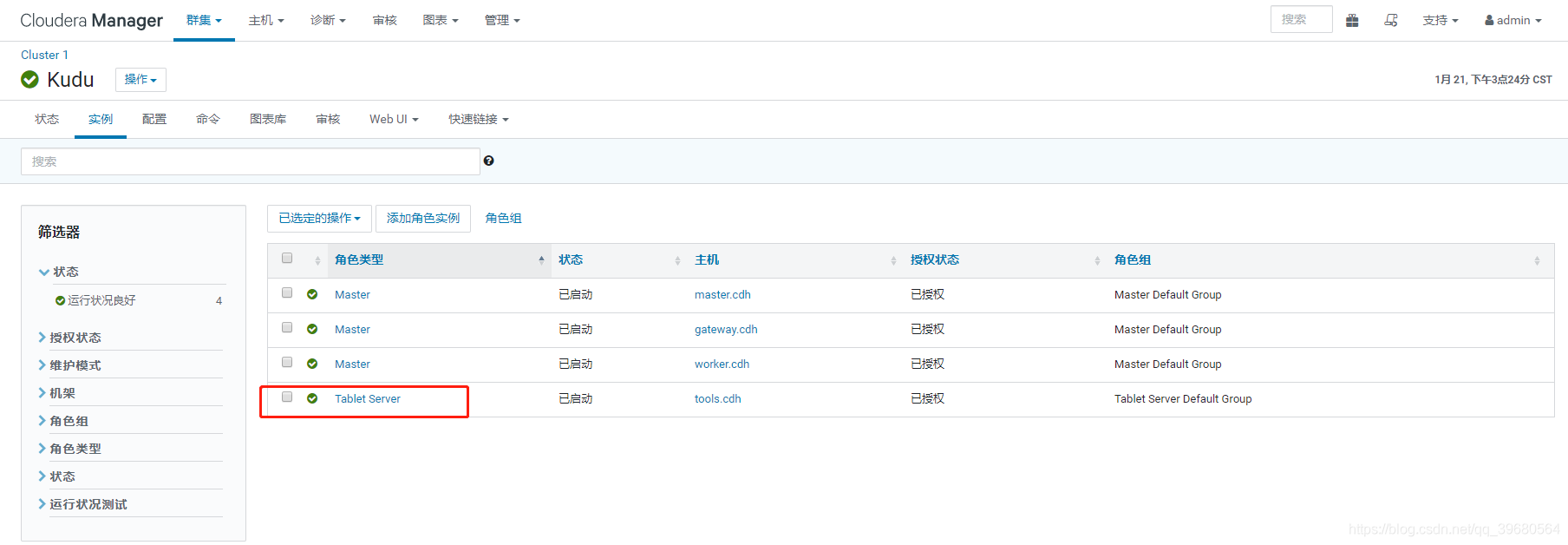Expand the 维护模式 filter
Screen dimensions: 1568x545
pyautogui.click(x=69, y=365)
